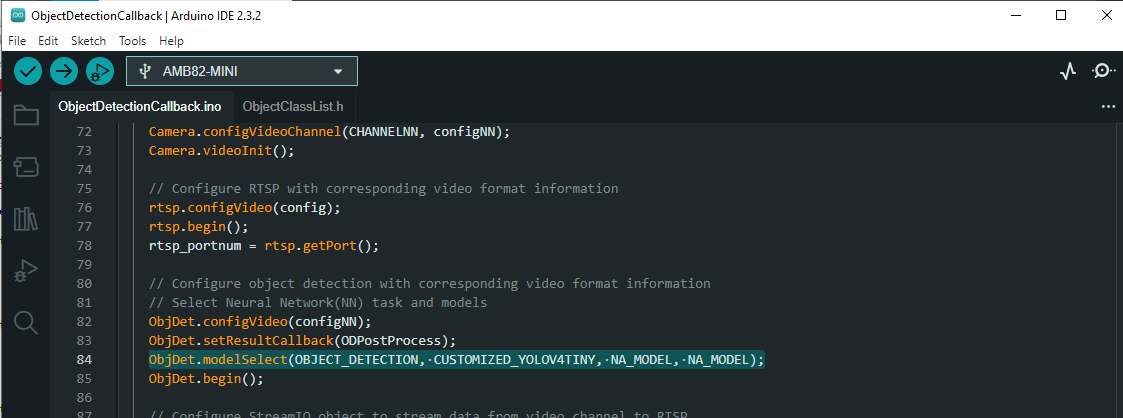Open the Debug sidebar panel

click(x=26, y=270)
